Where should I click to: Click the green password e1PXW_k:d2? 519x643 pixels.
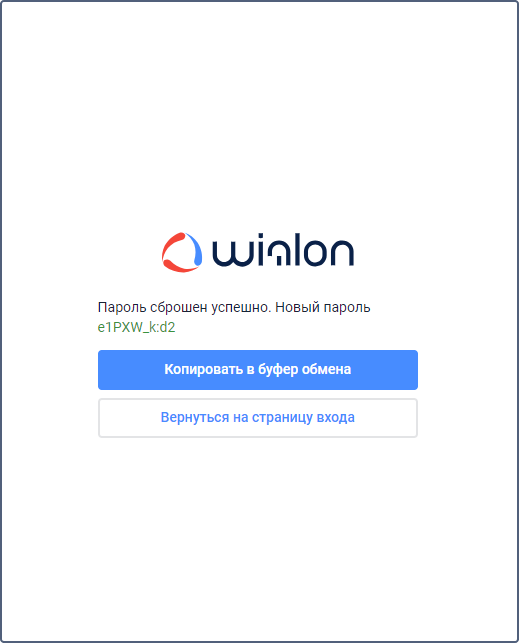tap(137, 327)
